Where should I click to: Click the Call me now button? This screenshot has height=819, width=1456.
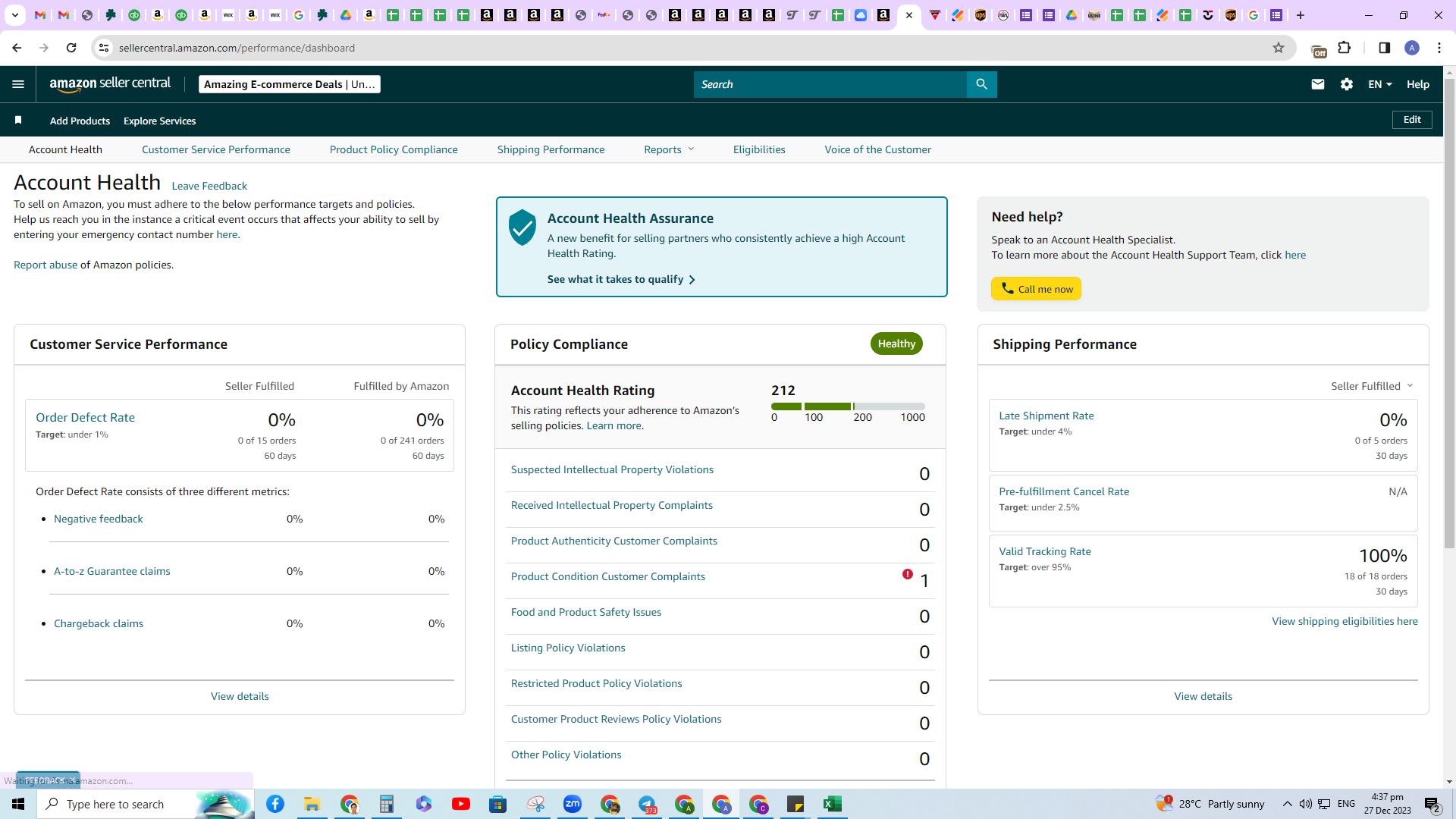[x=1036, y=288]
